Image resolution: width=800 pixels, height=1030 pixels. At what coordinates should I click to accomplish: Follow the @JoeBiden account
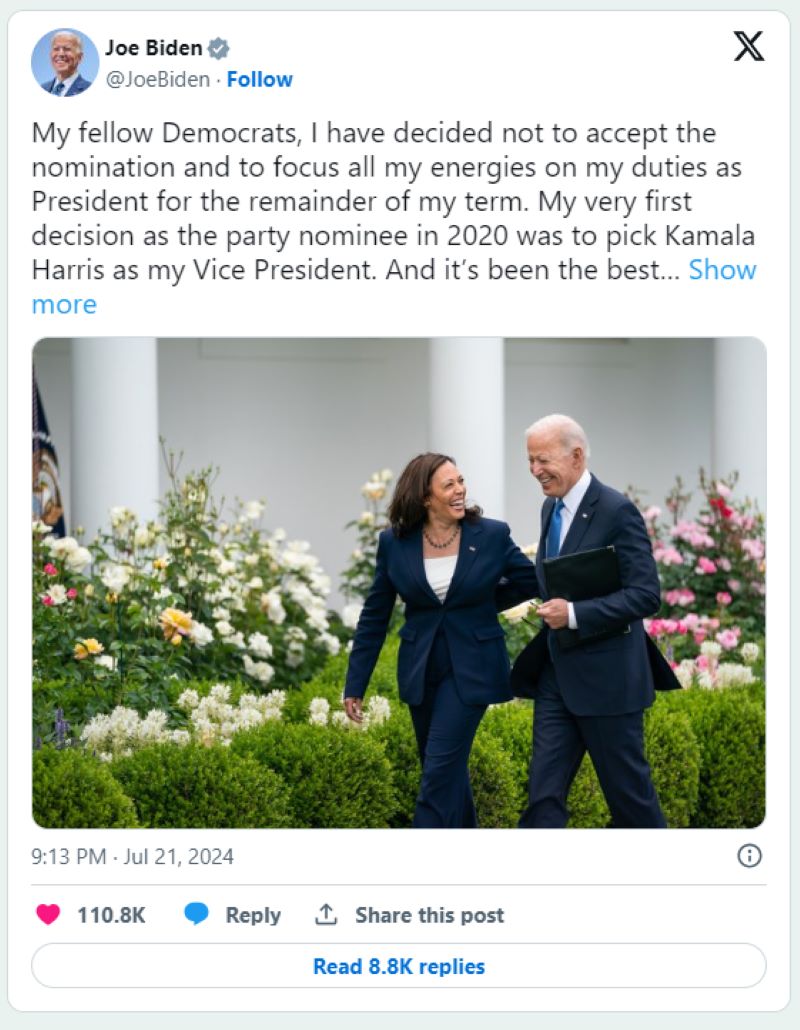(x=260, y=79)
